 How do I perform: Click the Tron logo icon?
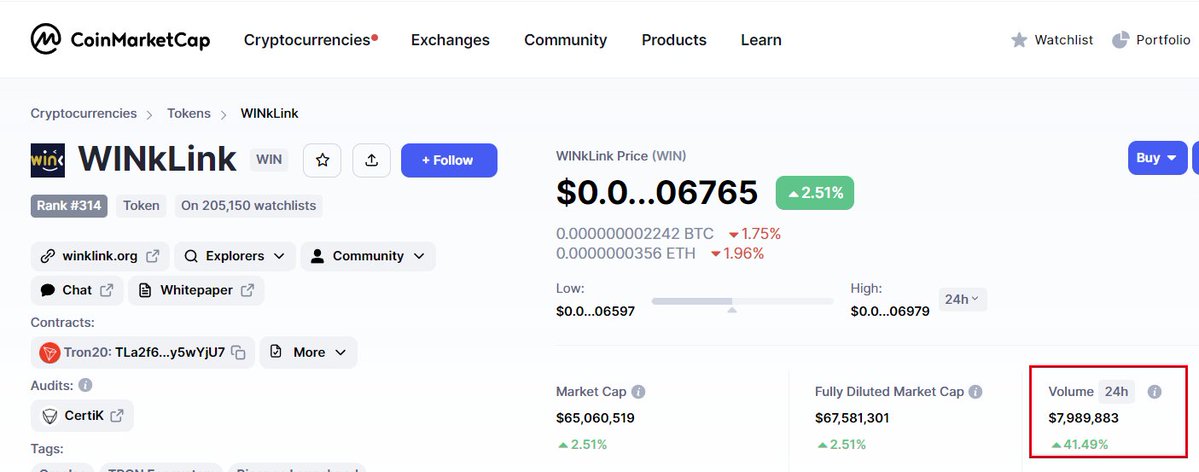(50, 353)
